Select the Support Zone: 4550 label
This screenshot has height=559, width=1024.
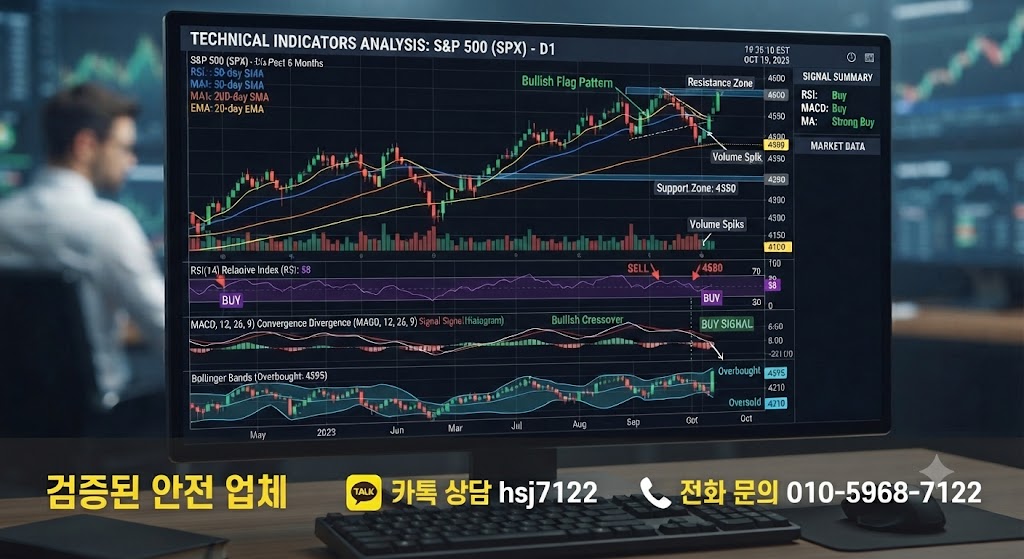tap(696, 188)
